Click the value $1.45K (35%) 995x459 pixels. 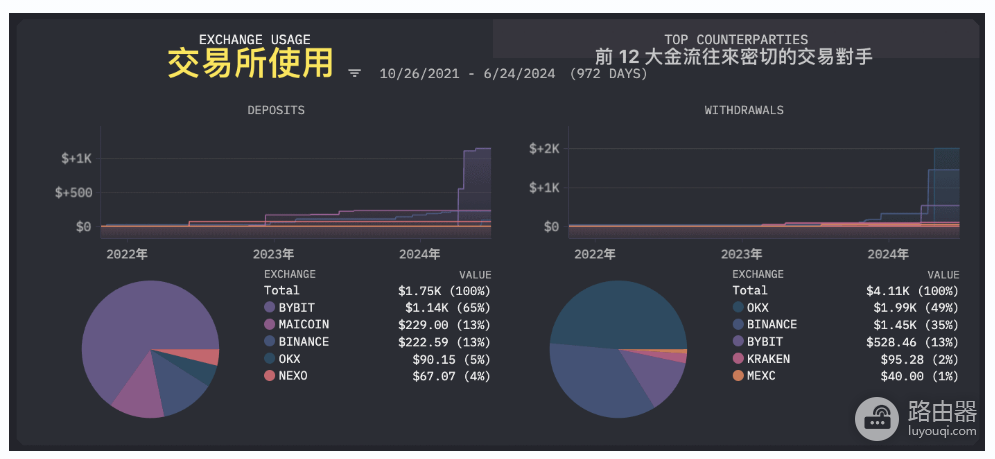[916, 325]
